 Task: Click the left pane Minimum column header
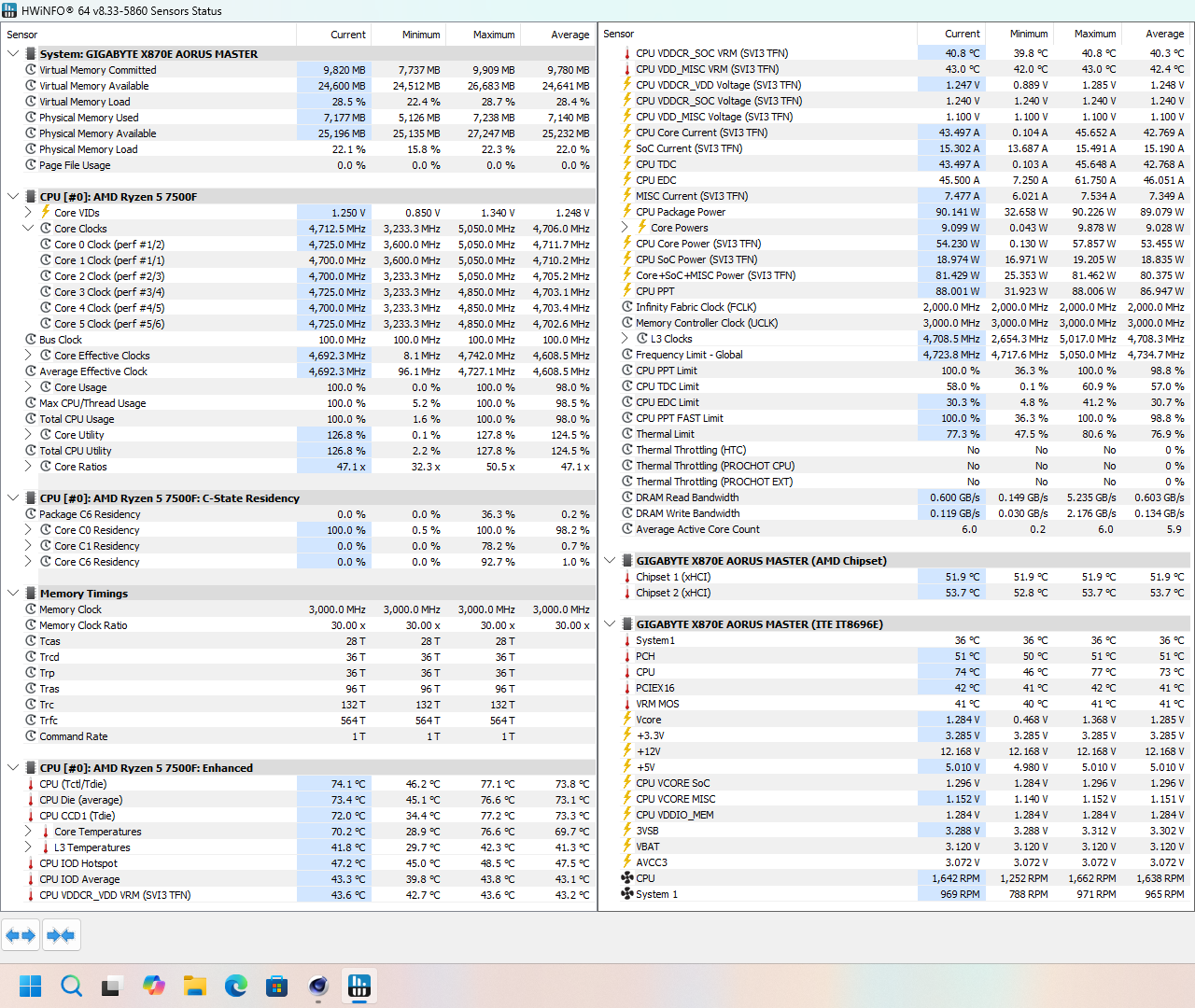[409, 35]
